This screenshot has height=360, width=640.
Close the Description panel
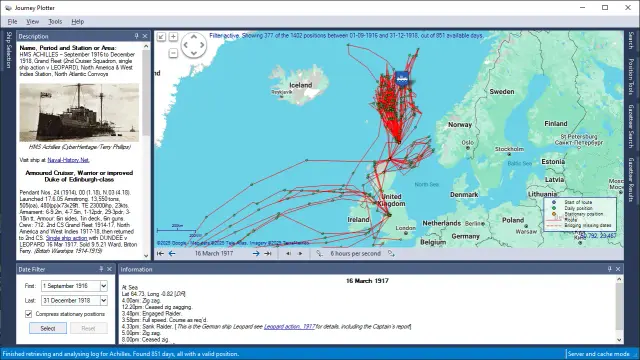(145, 36)
